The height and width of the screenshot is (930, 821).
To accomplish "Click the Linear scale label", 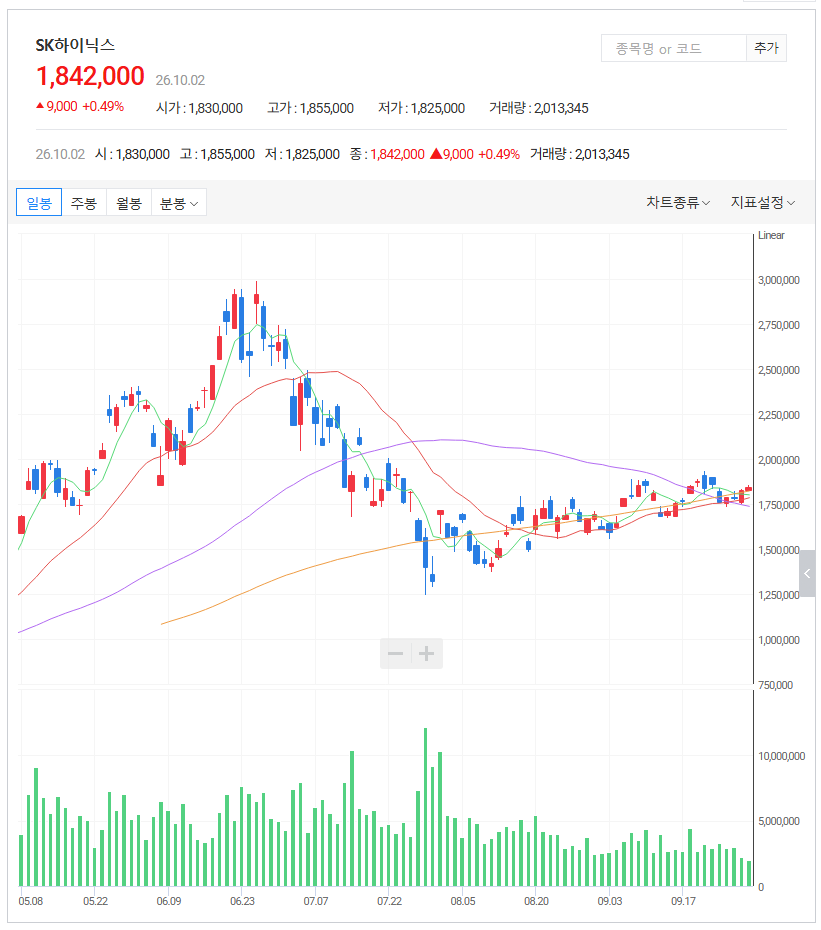I will [x=771, y=235].
